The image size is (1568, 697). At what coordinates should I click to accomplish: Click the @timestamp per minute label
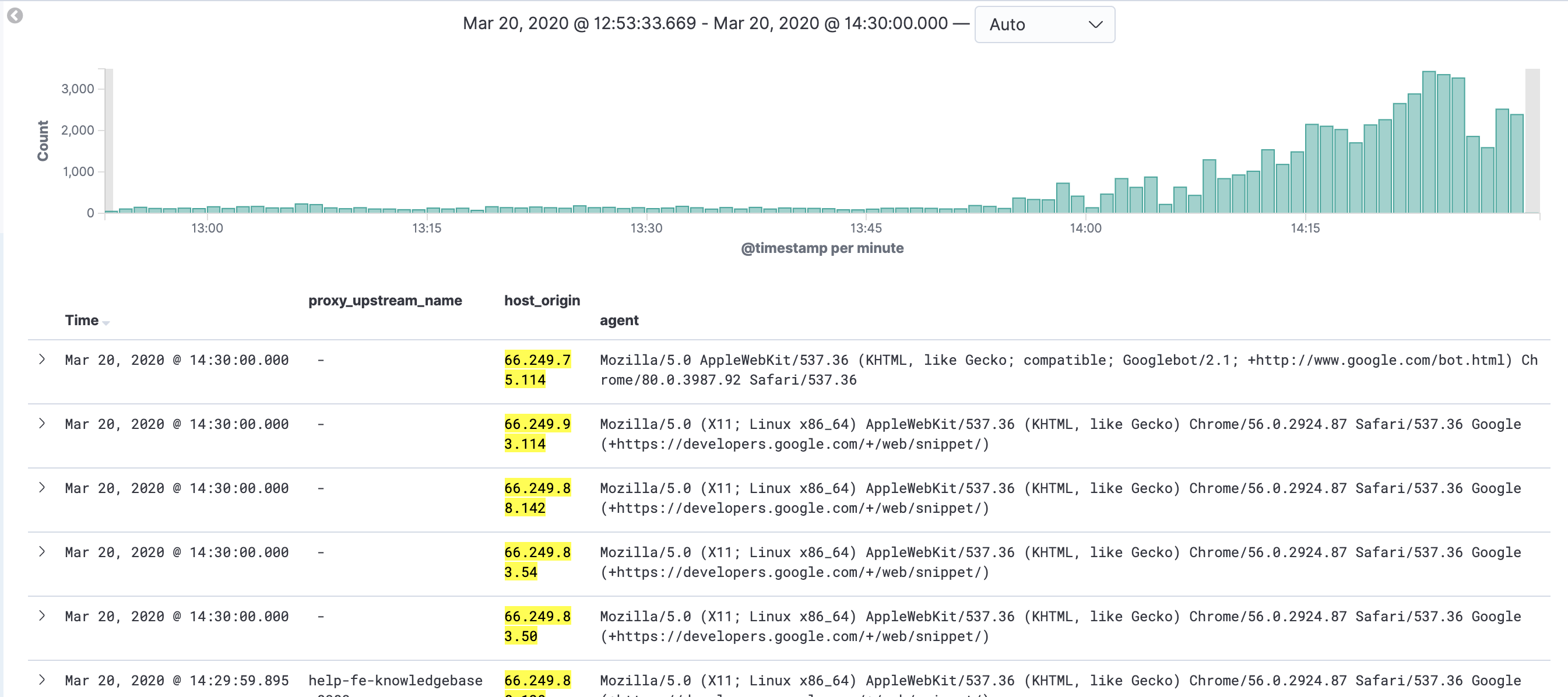822,248
